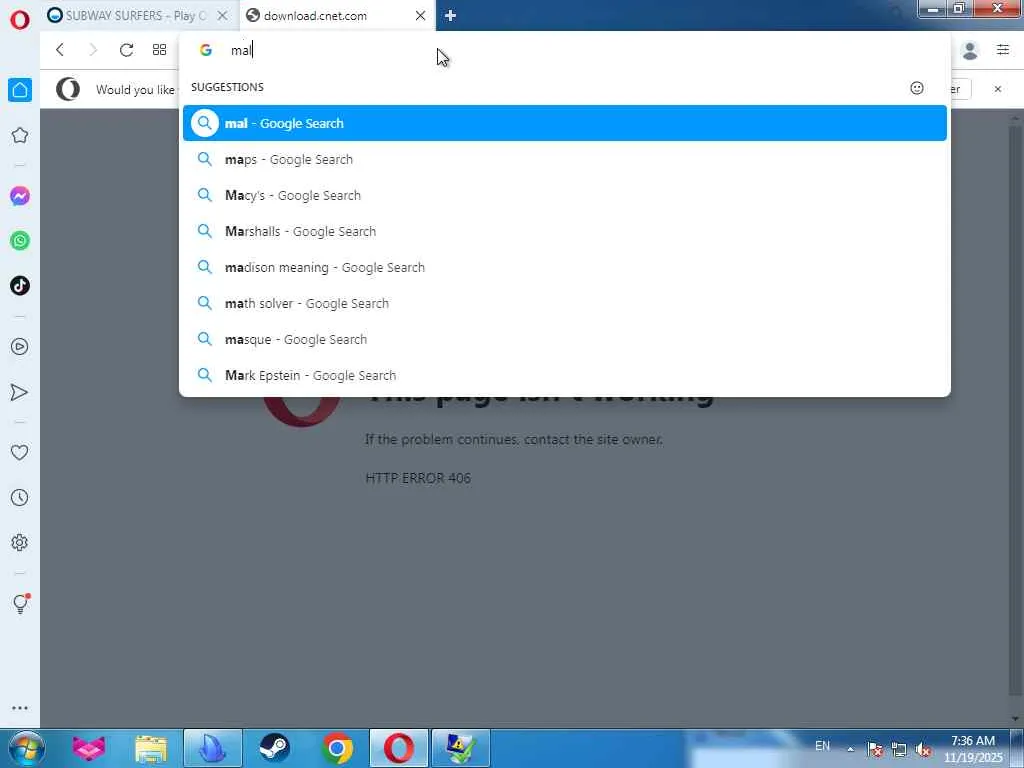Open Aria star icon in sidebar
This screenshot has height=768, width=1024.
[x=20, y=135]
